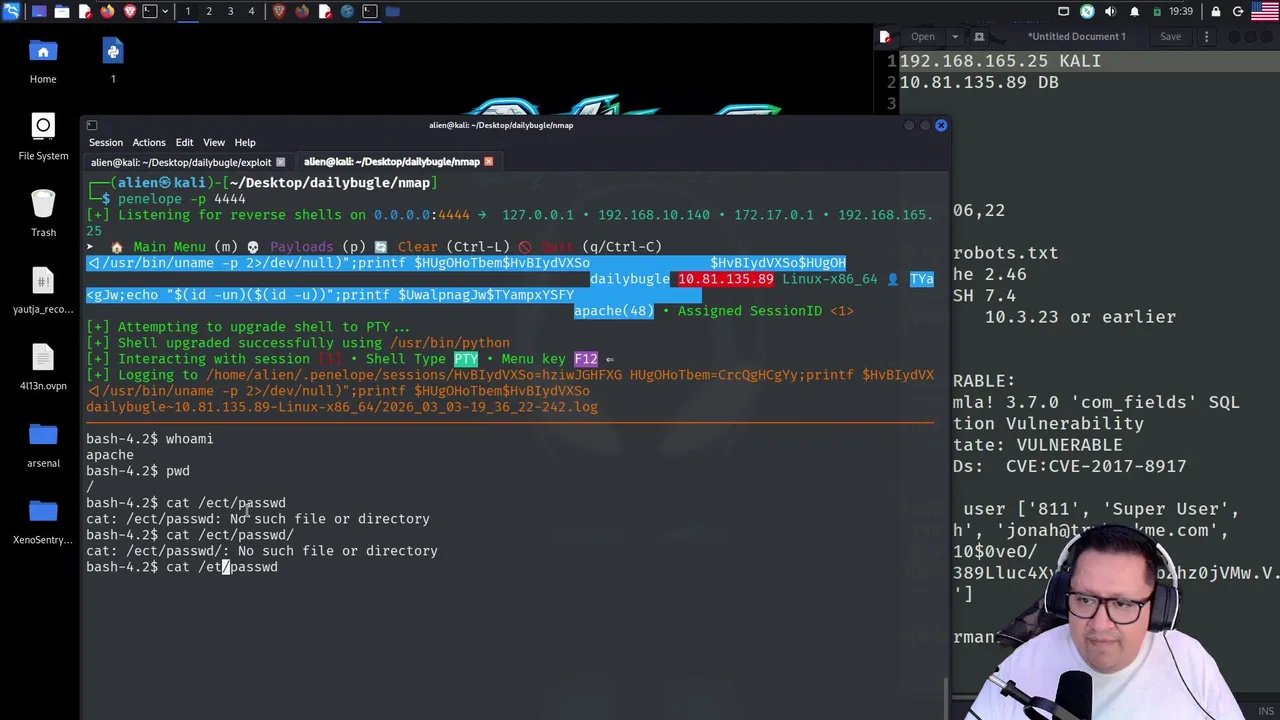Click the Save button in text editor
Screen dimensions: 1280x720
(x=1170, y=37)
